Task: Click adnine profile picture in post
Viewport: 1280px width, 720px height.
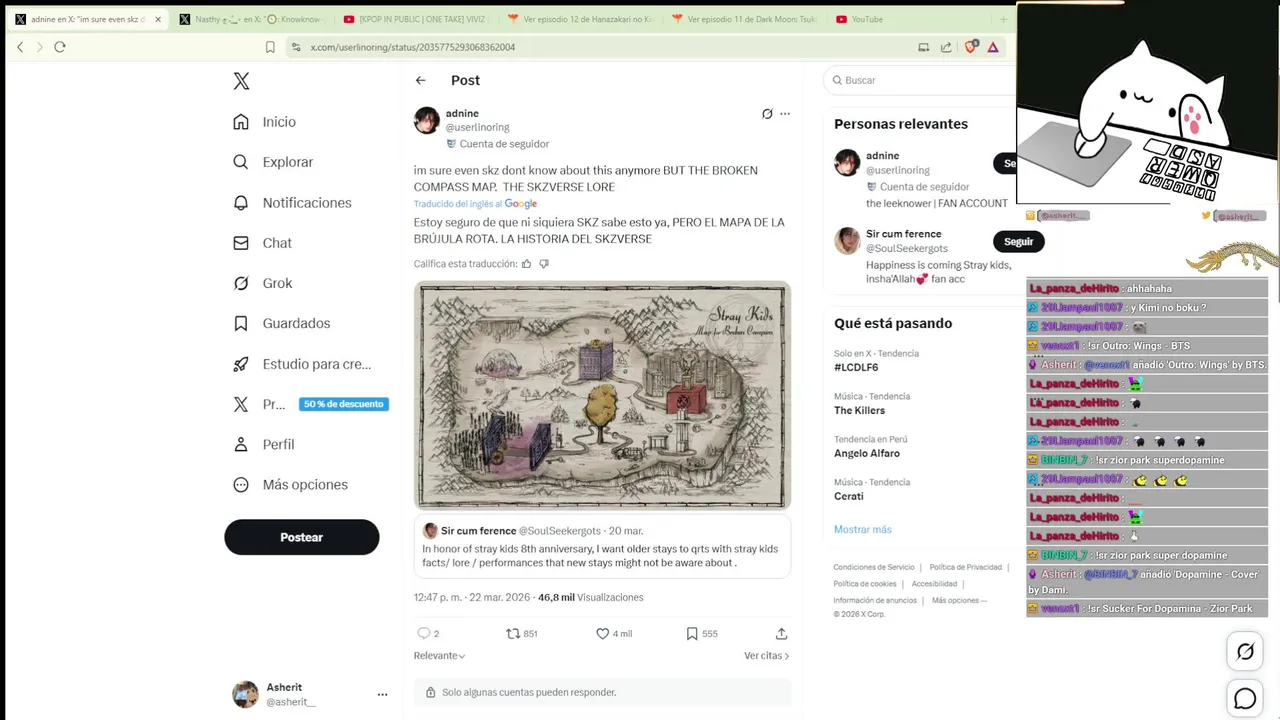Action: tap(427, 120)
